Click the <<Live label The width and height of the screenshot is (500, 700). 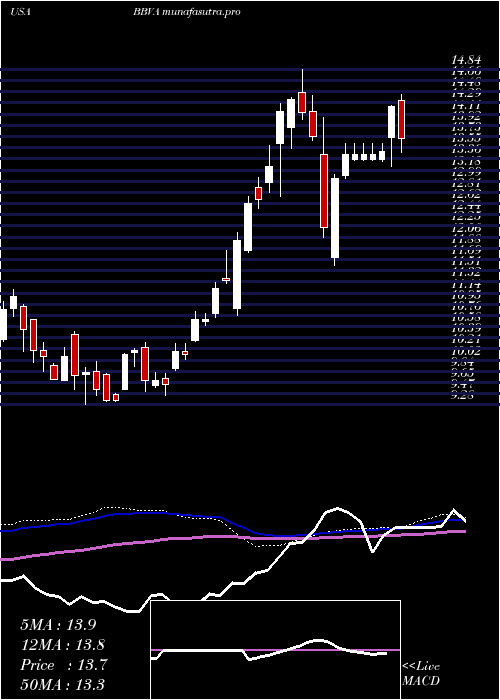(421, 667)
